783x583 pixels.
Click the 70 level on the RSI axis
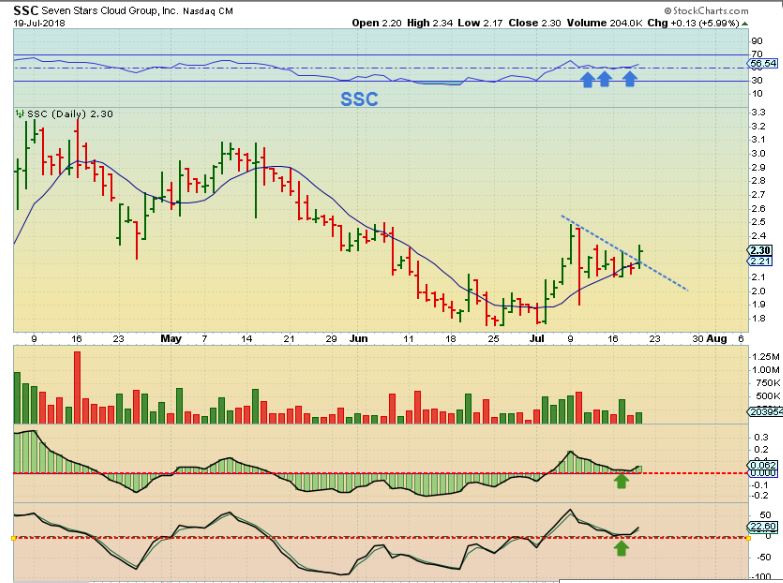pos(757,54)
